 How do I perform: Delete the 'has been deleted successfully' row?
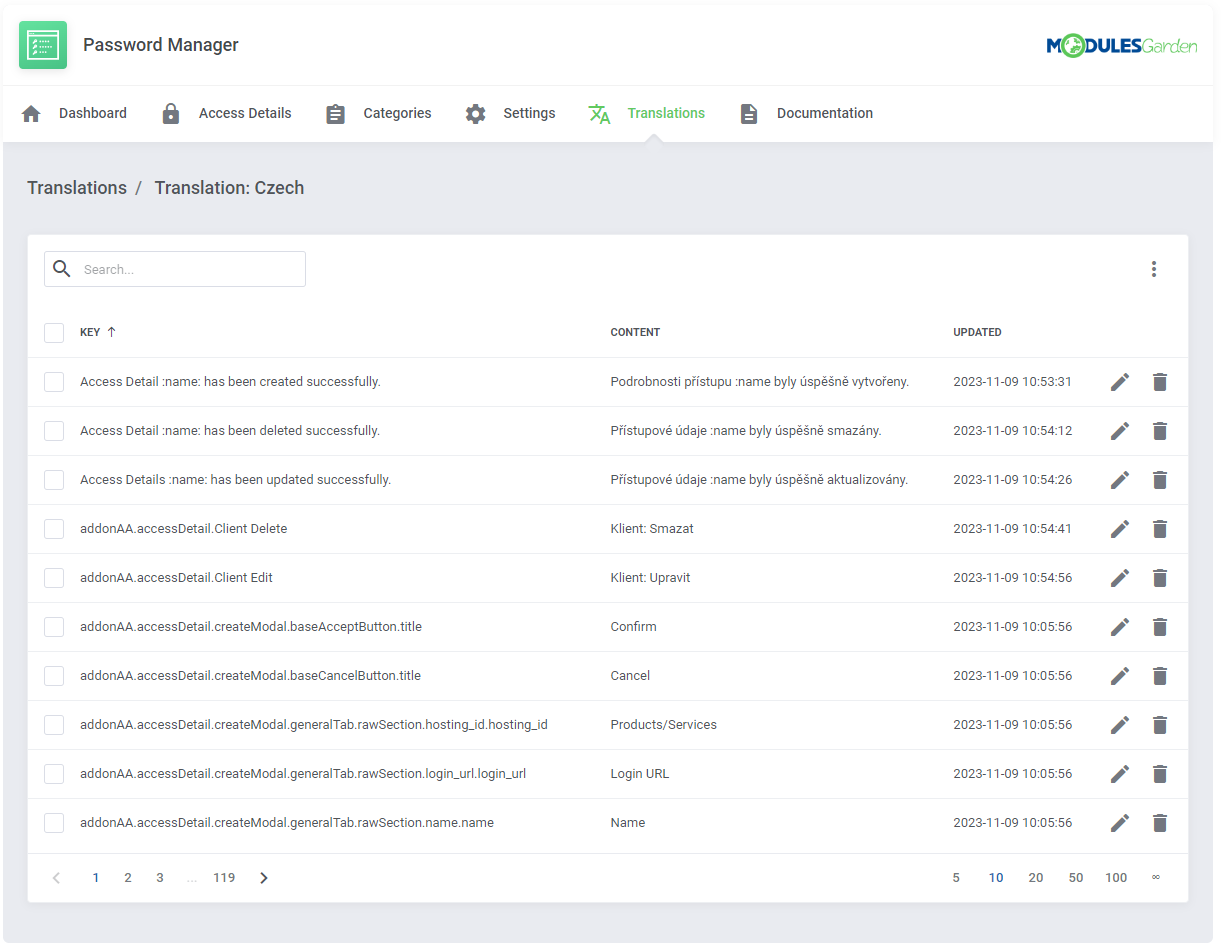pyautogui.click(x=1160, y=431)
